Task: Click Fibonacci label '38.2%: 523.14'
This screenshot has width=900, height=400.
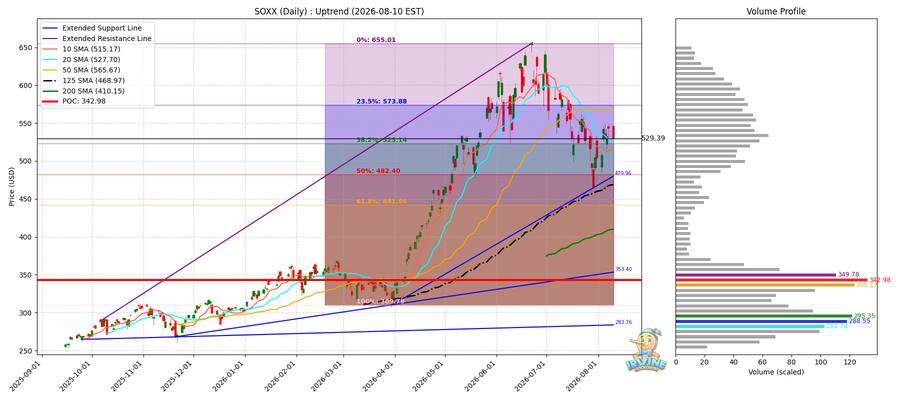Action: [x=382, y=140]
